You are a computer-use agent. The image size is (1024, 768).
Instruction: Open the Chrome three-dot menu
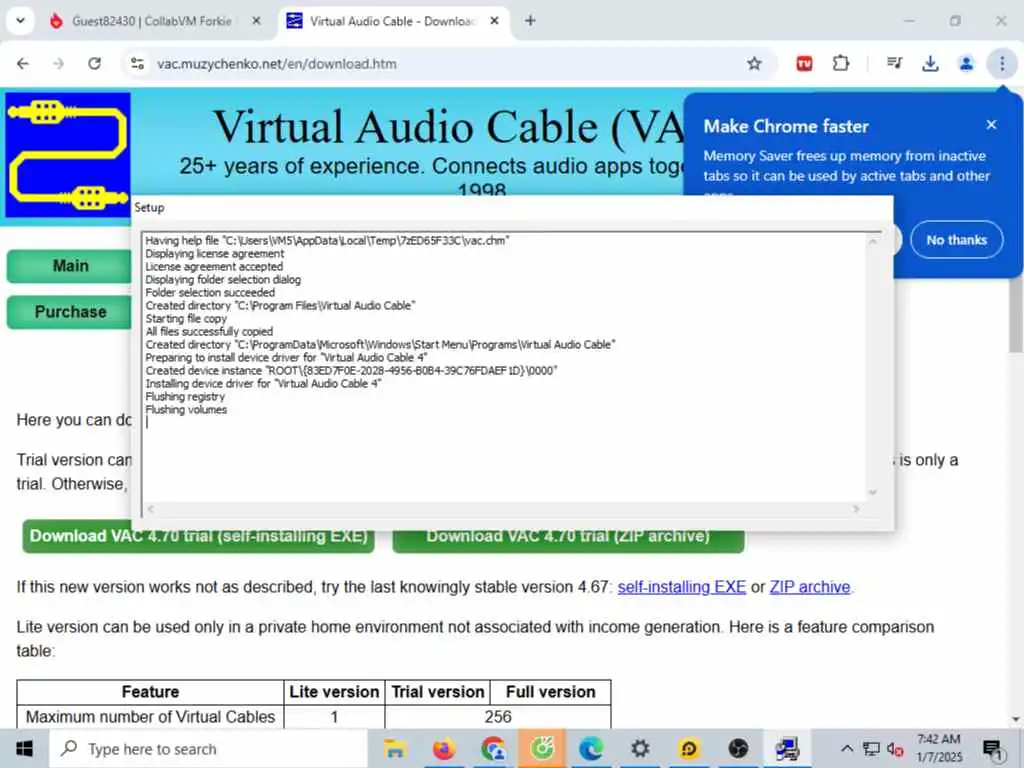point(1002,63)
